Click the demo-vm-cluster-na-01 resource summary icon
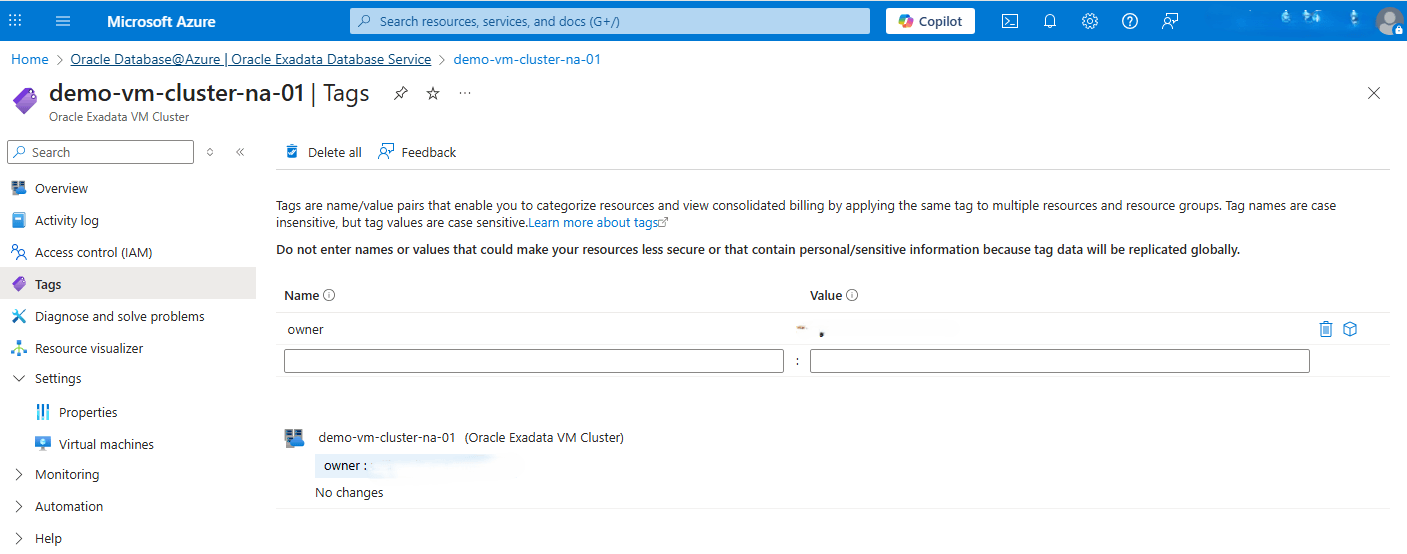Viewport: 1407px width, 554px height. coord(294,438)
